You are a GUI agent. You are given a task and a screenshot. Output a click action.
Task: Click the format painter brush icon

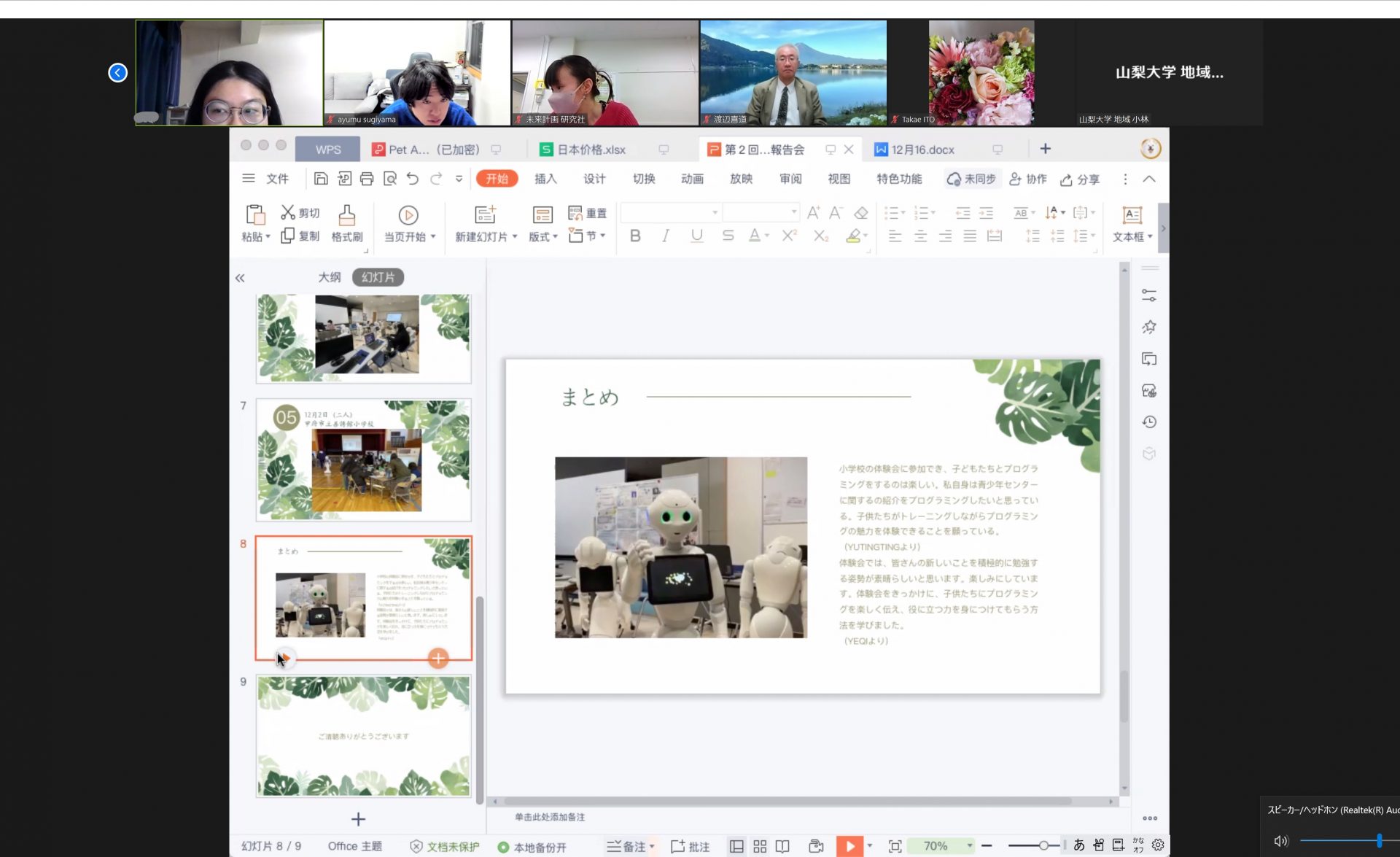[x=347, y=215]
